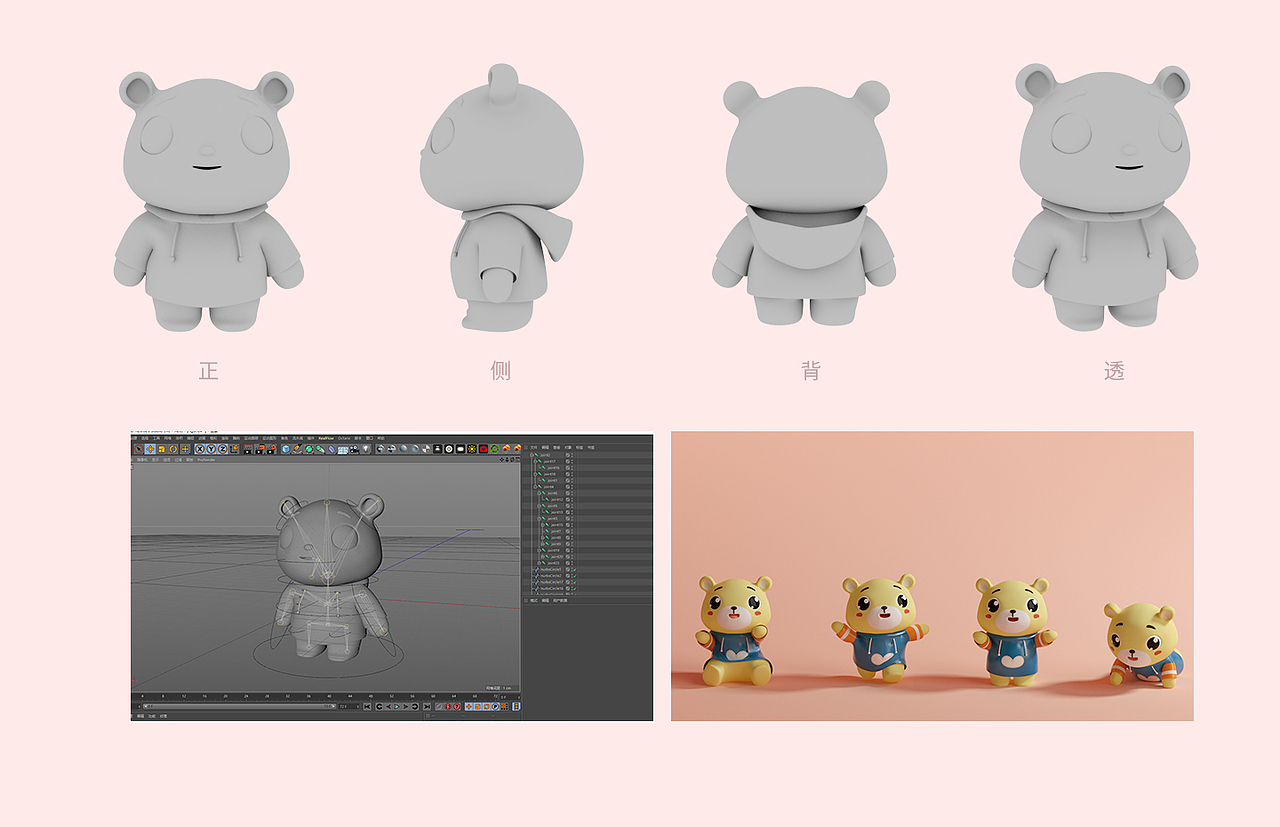This screenshot has width=1280, height=827.
Task: Collapse the joint5 node
Action: pos(539,506)
